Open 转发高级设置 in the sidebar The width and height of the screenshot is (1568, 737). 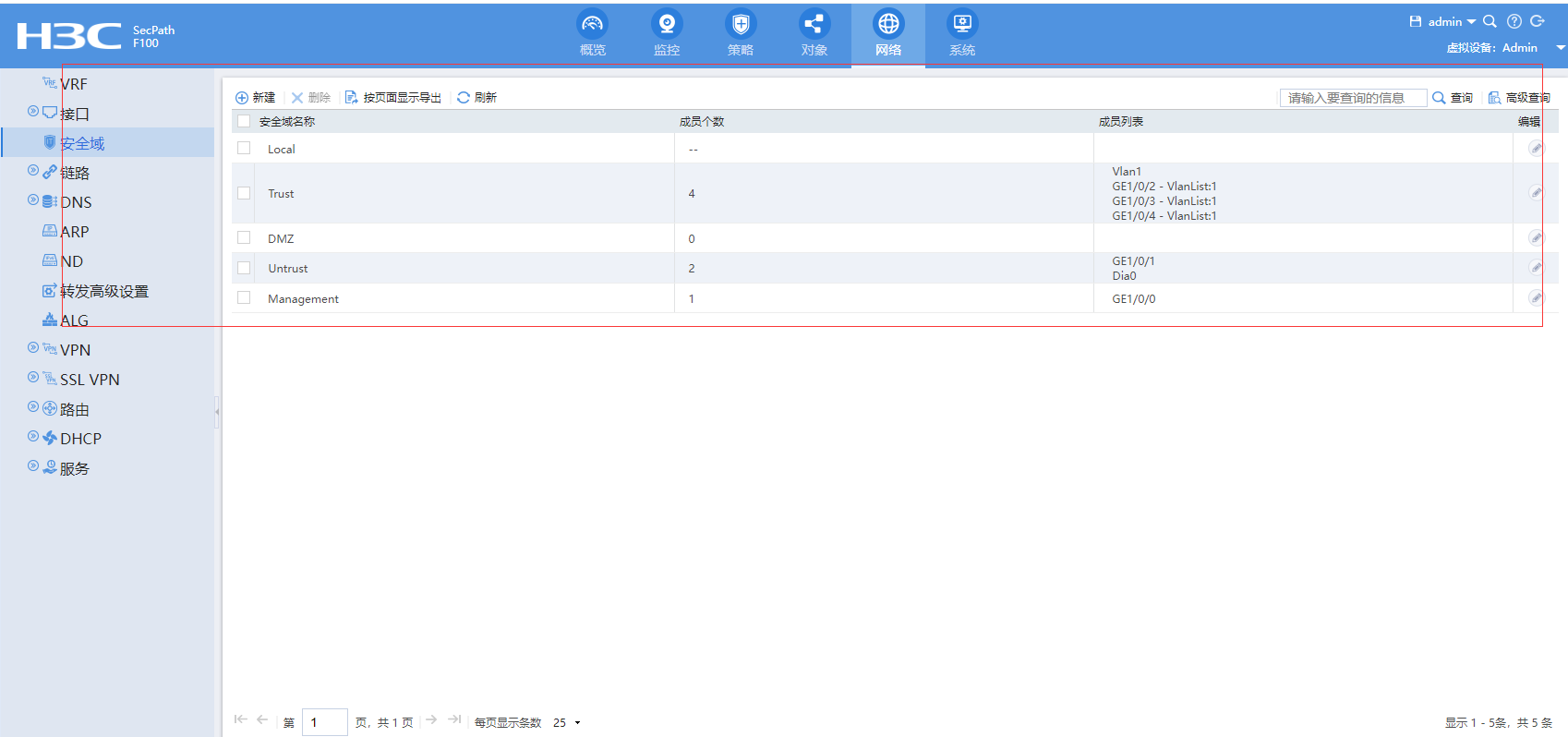pyautogui.click(x=104, y=291)
